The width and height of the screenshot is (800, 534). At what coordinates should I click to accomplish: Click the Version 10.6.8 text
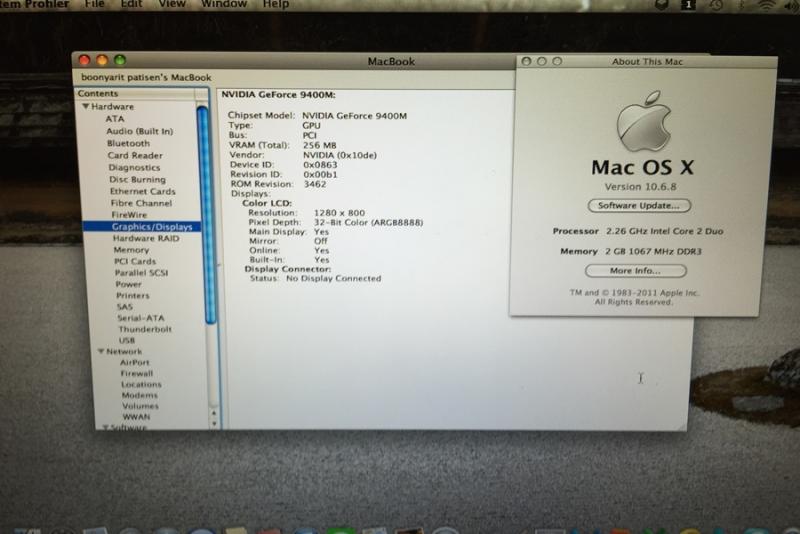(x=640, y=187)
